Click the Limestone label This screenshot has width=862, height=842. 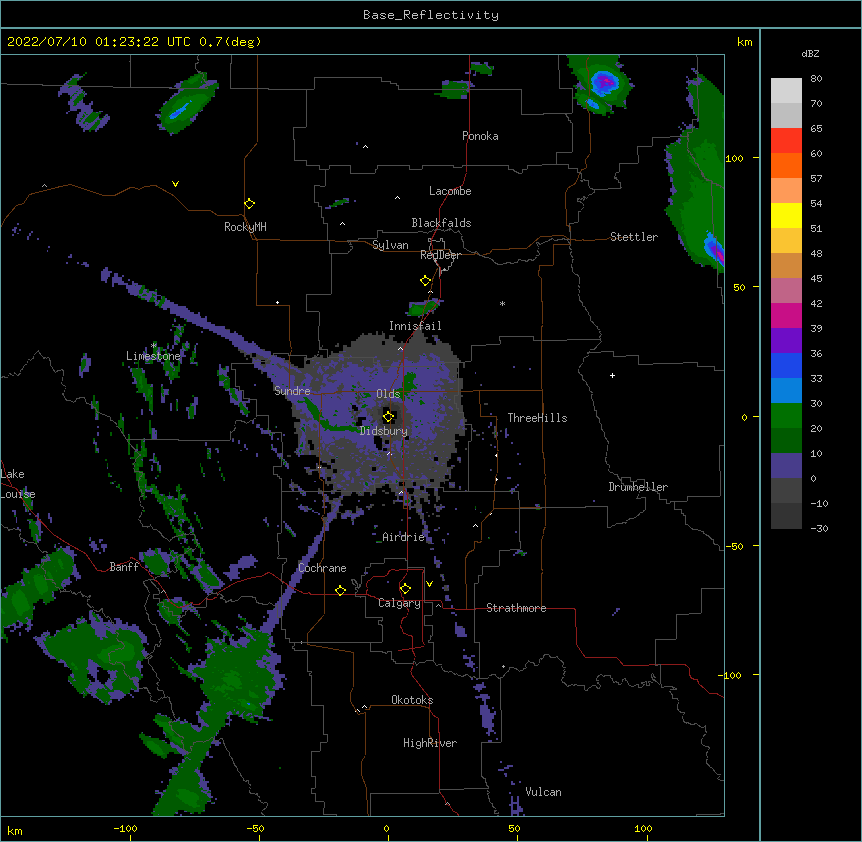(153, 356)
